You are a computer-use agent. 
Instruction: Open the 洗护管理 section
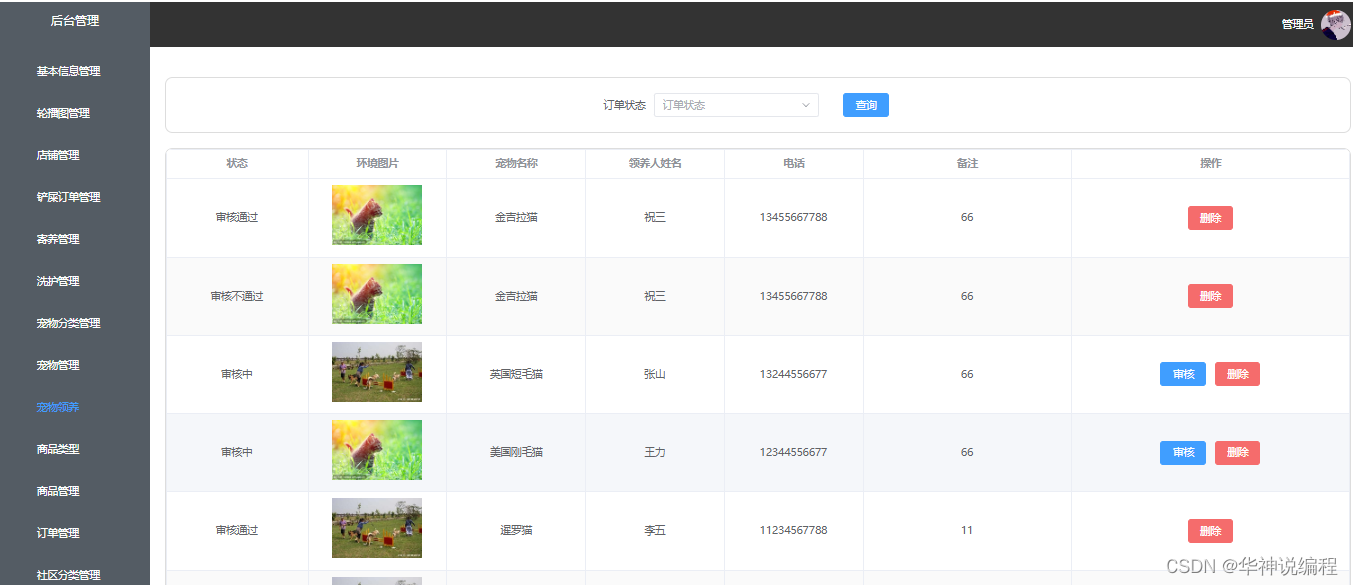click(58, 281)
